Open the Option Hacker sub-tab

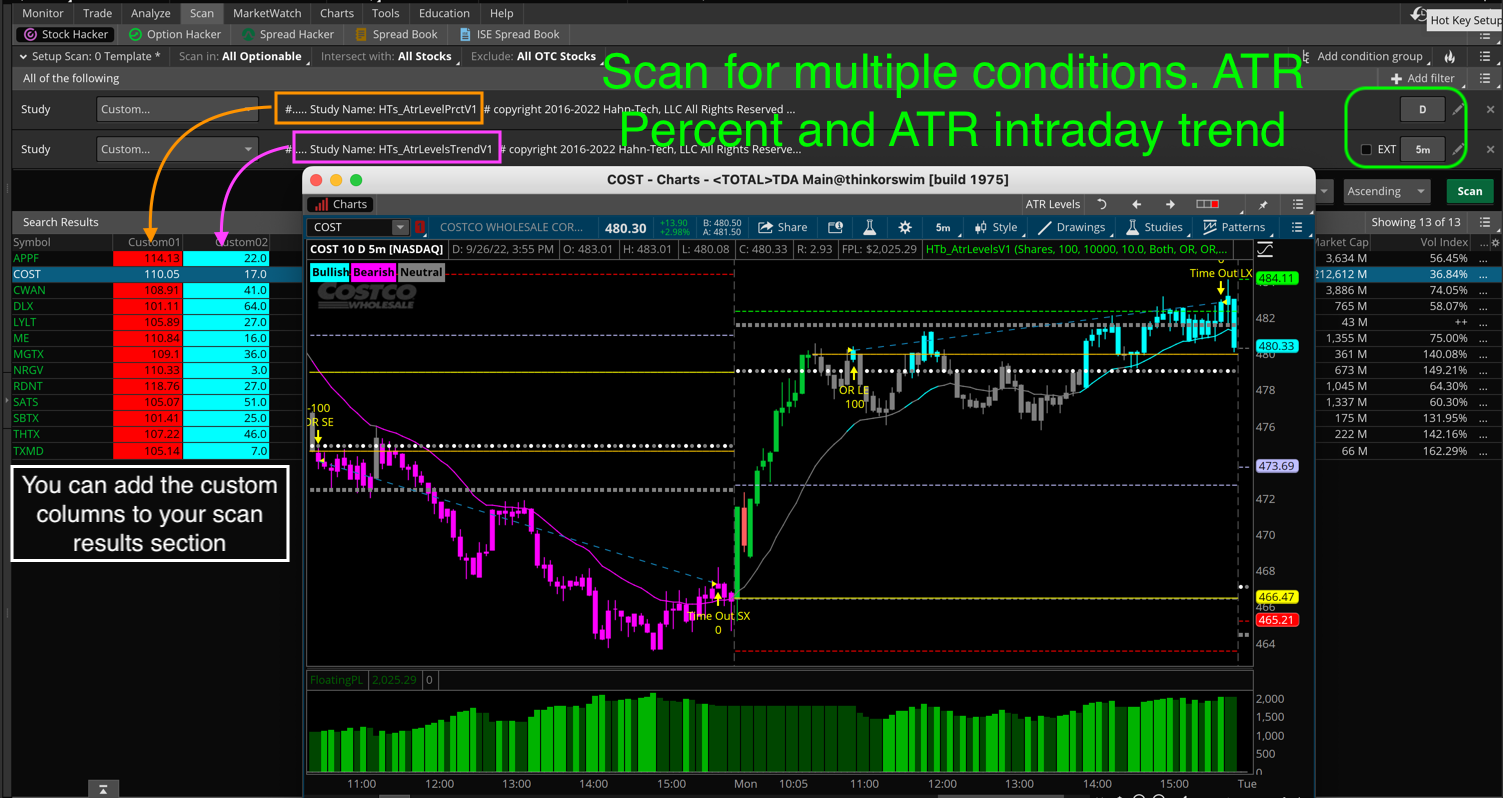click(x=175, y=34)
